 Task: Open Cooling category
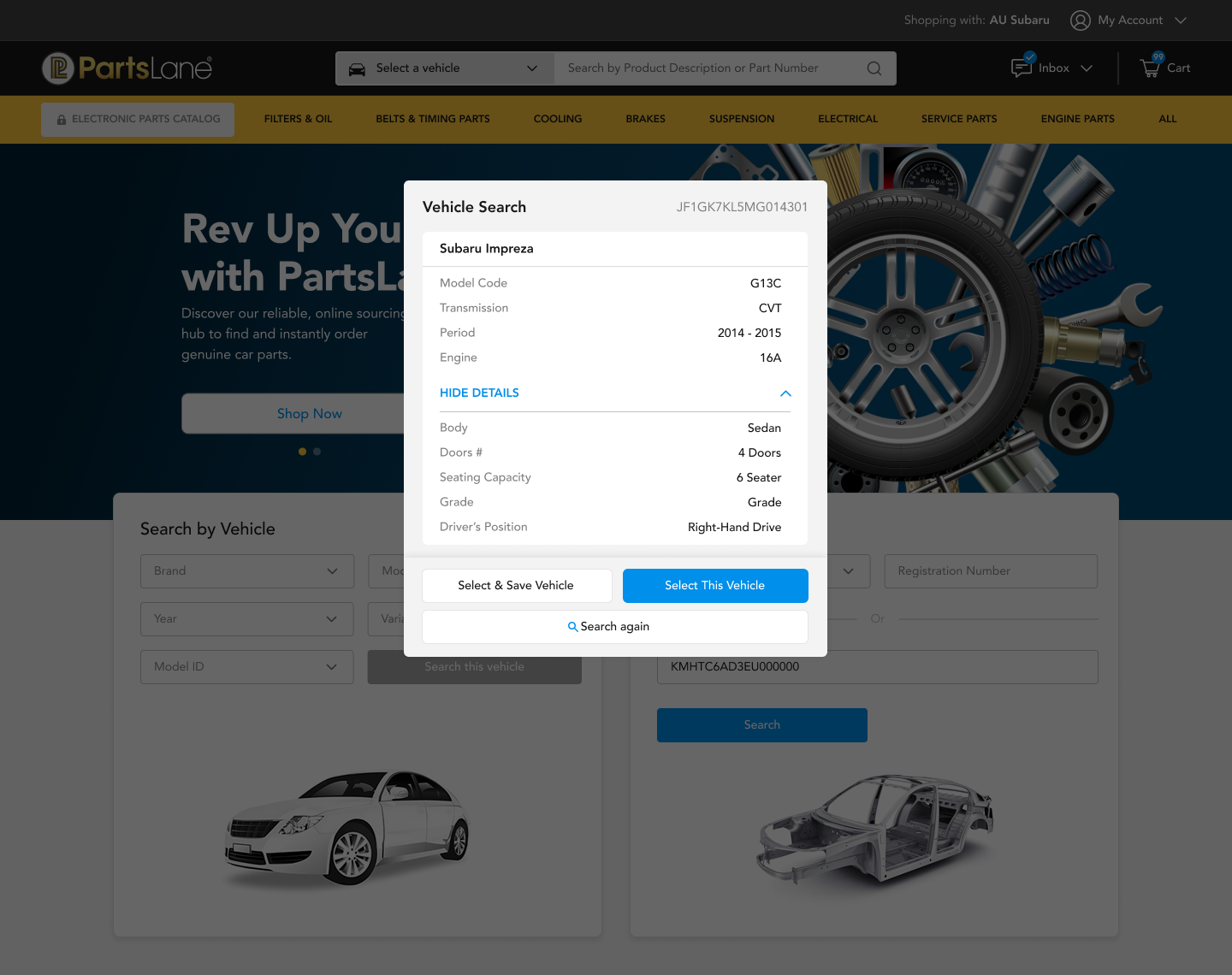click(558, 119)
